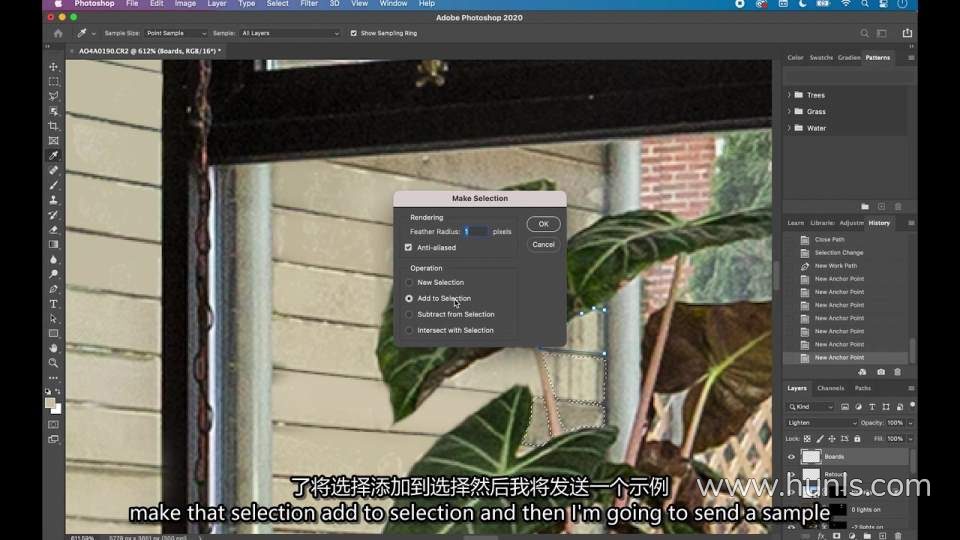This screenshot has height=540, width=960.
Task: Select the Clone Stamp tool
Action: (54, 200)
